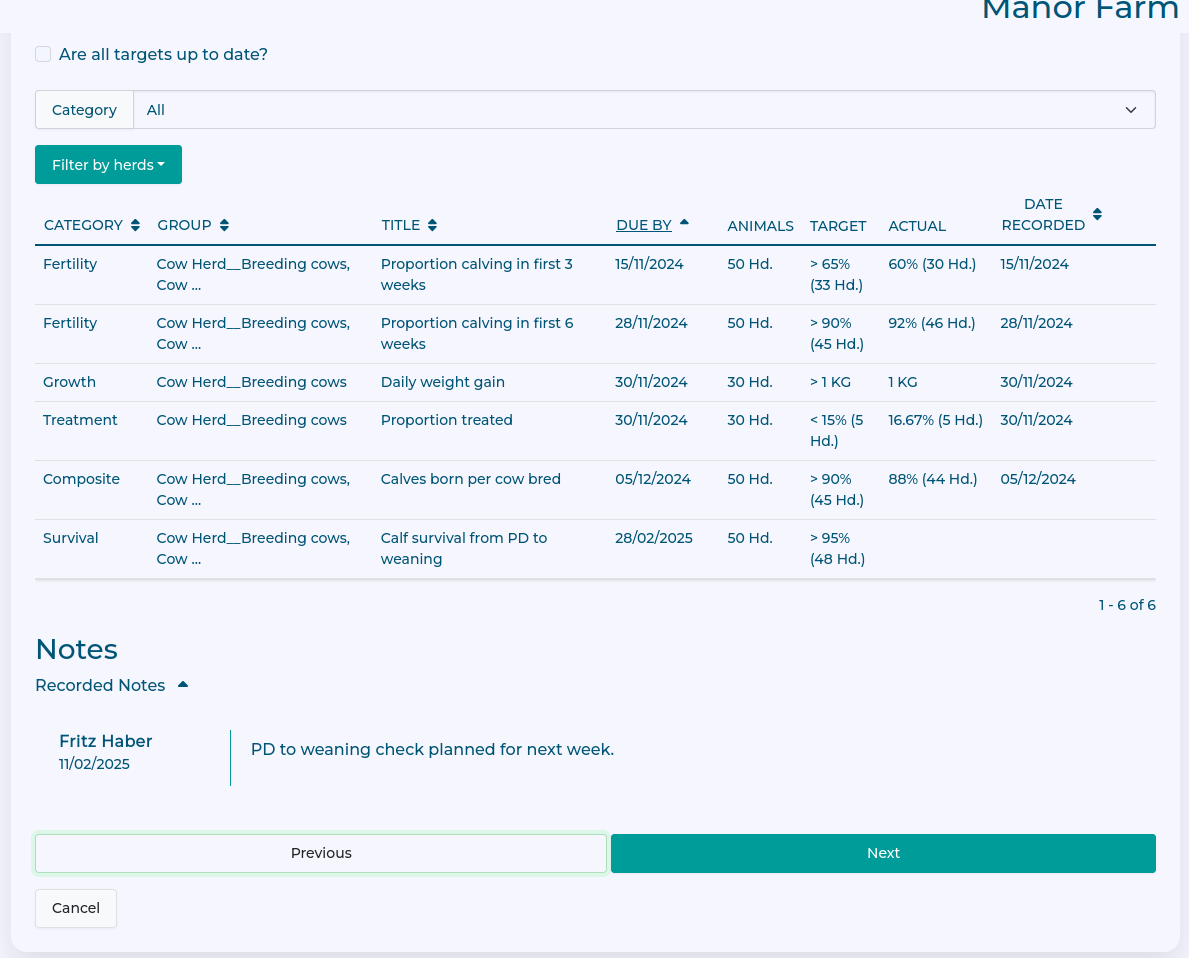This screenshot has width=1189, height=958.
Task: Click the Category column sort icon
Action: (x=135, y=226)
